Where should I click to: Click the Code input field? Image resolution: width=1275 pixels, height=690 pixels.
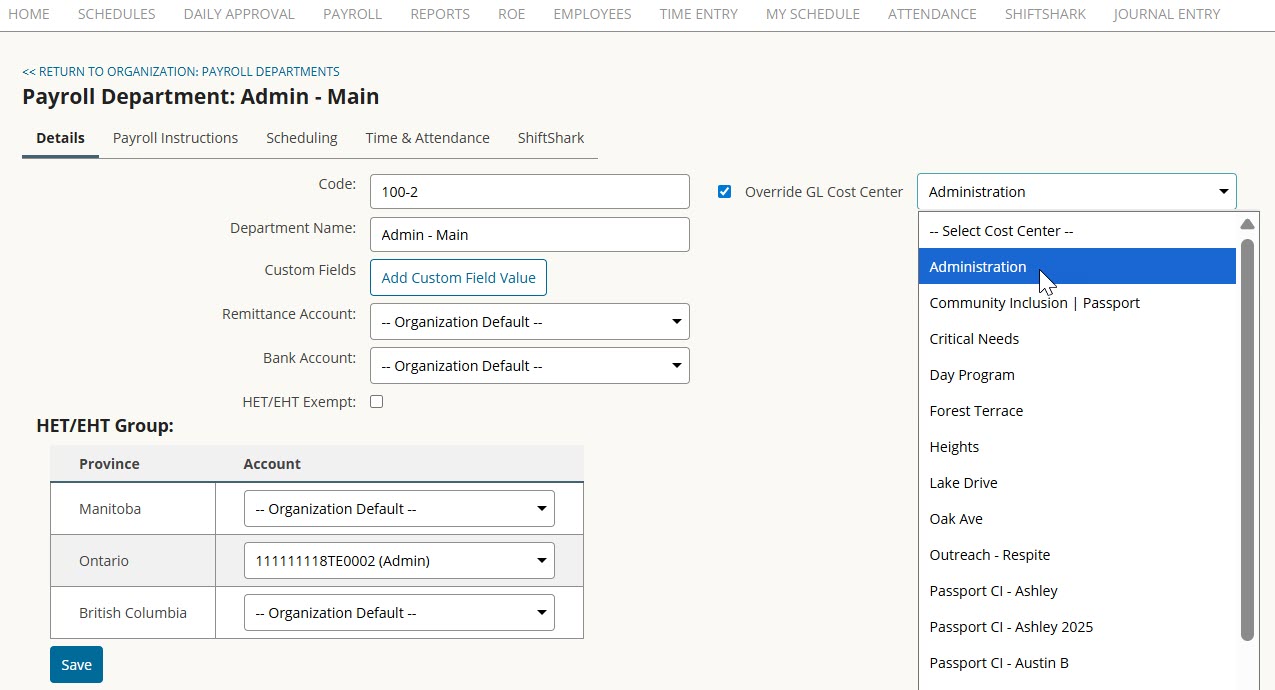click(530, 191)
